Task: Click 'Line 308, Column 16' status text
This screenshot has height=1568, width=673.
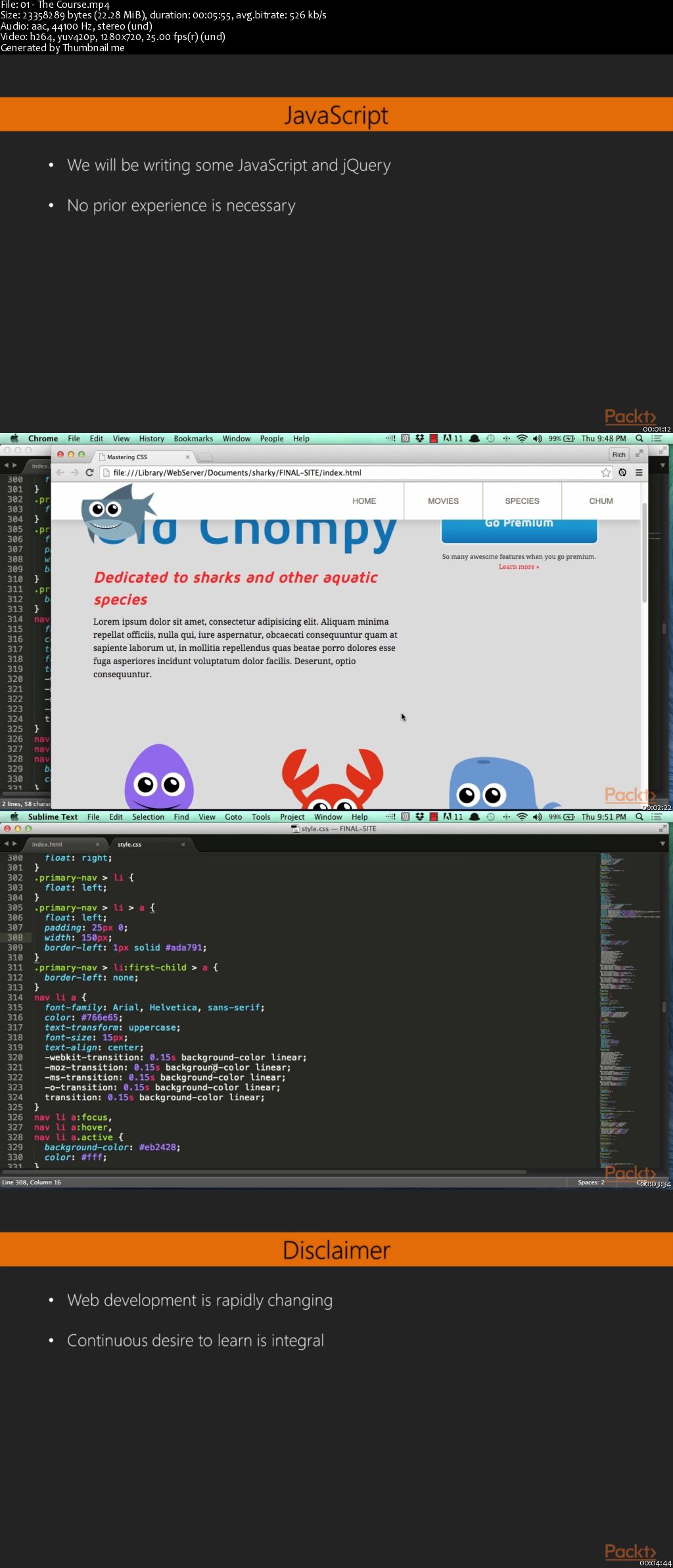Action: 32,1182
